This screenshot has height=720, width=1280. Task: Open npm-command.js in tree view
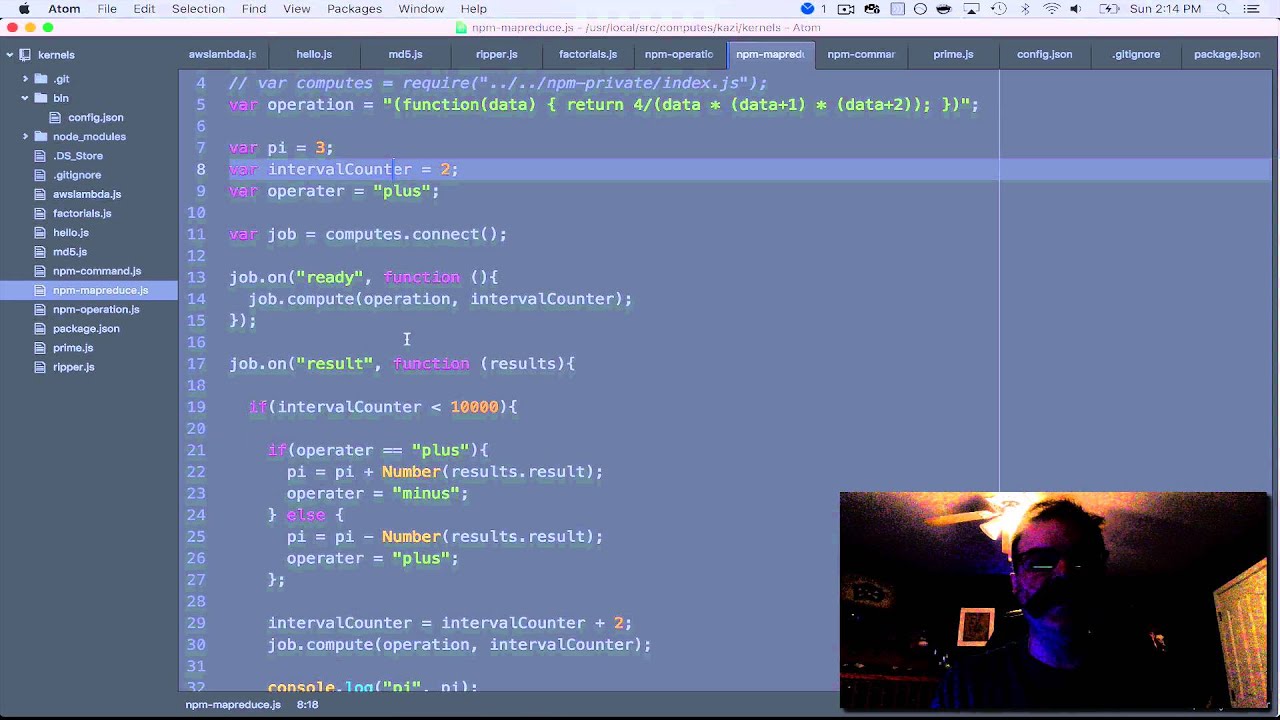(x=97, y=271)
